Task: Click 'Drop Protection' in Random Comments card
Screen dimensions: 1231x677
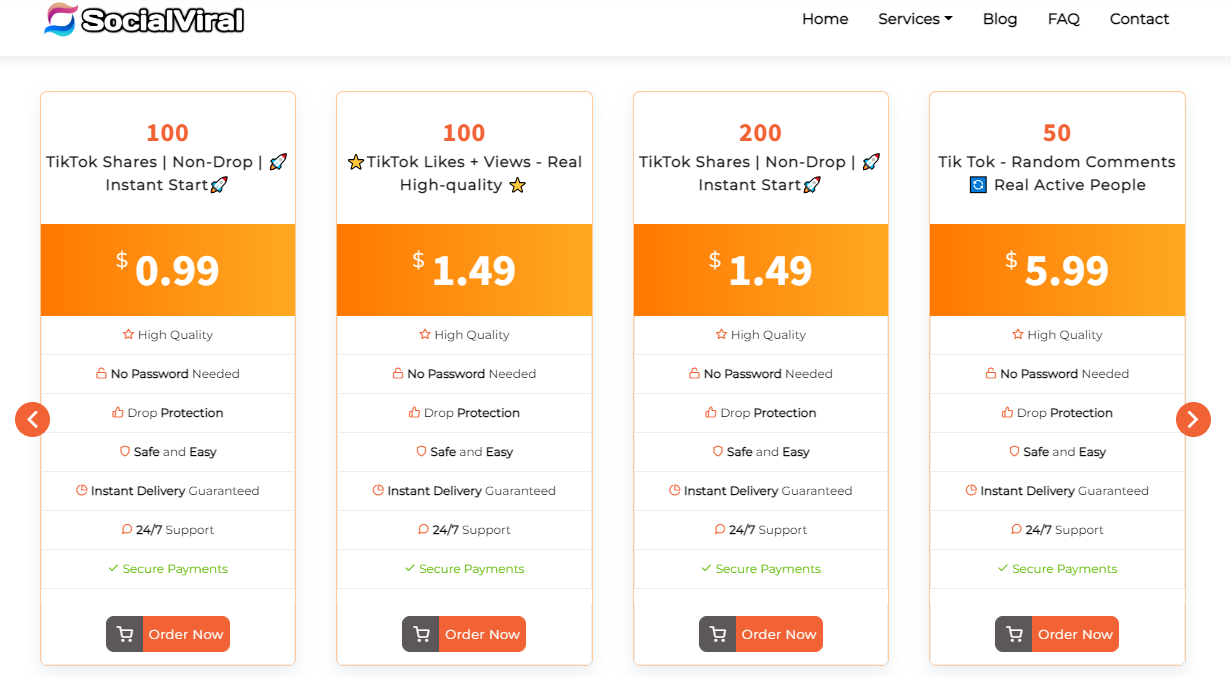Action: (x=1065, y=413)
